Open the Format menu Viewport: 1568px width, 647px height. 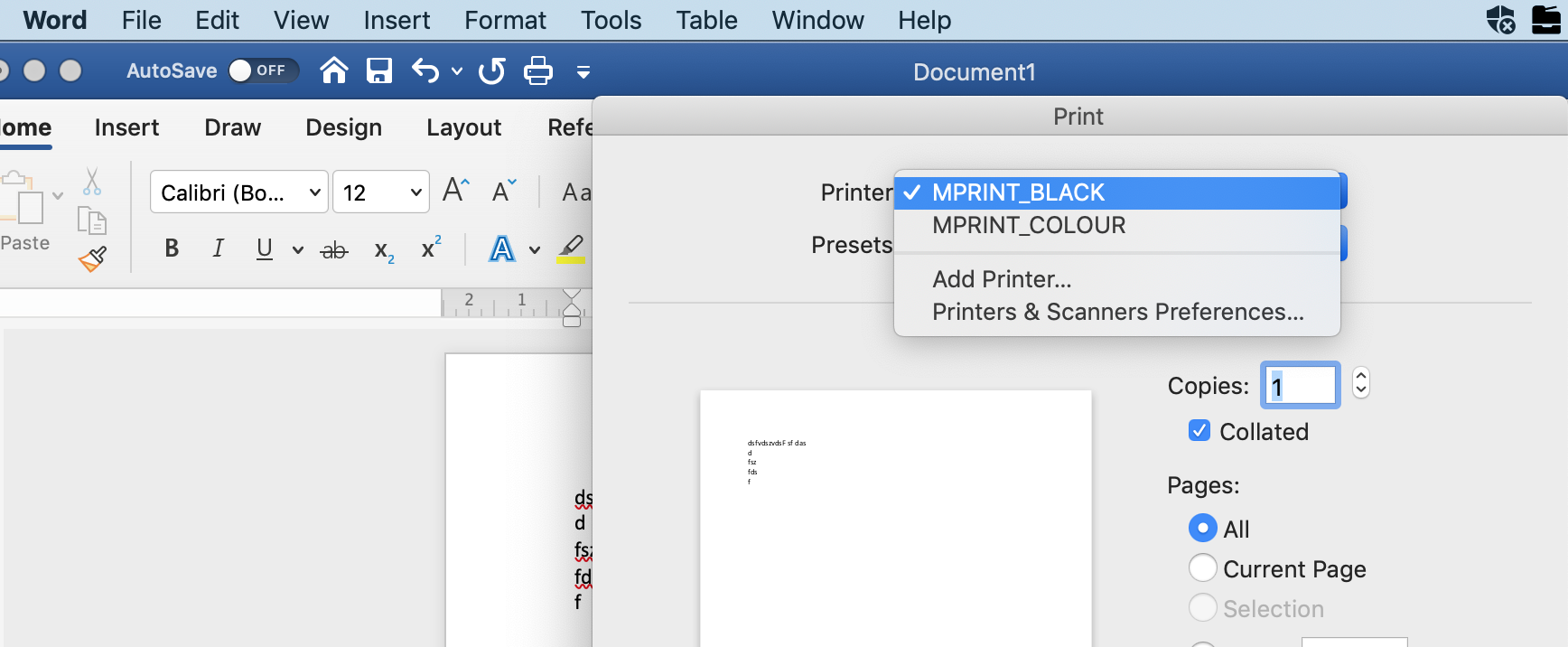[x=506, y=20]
